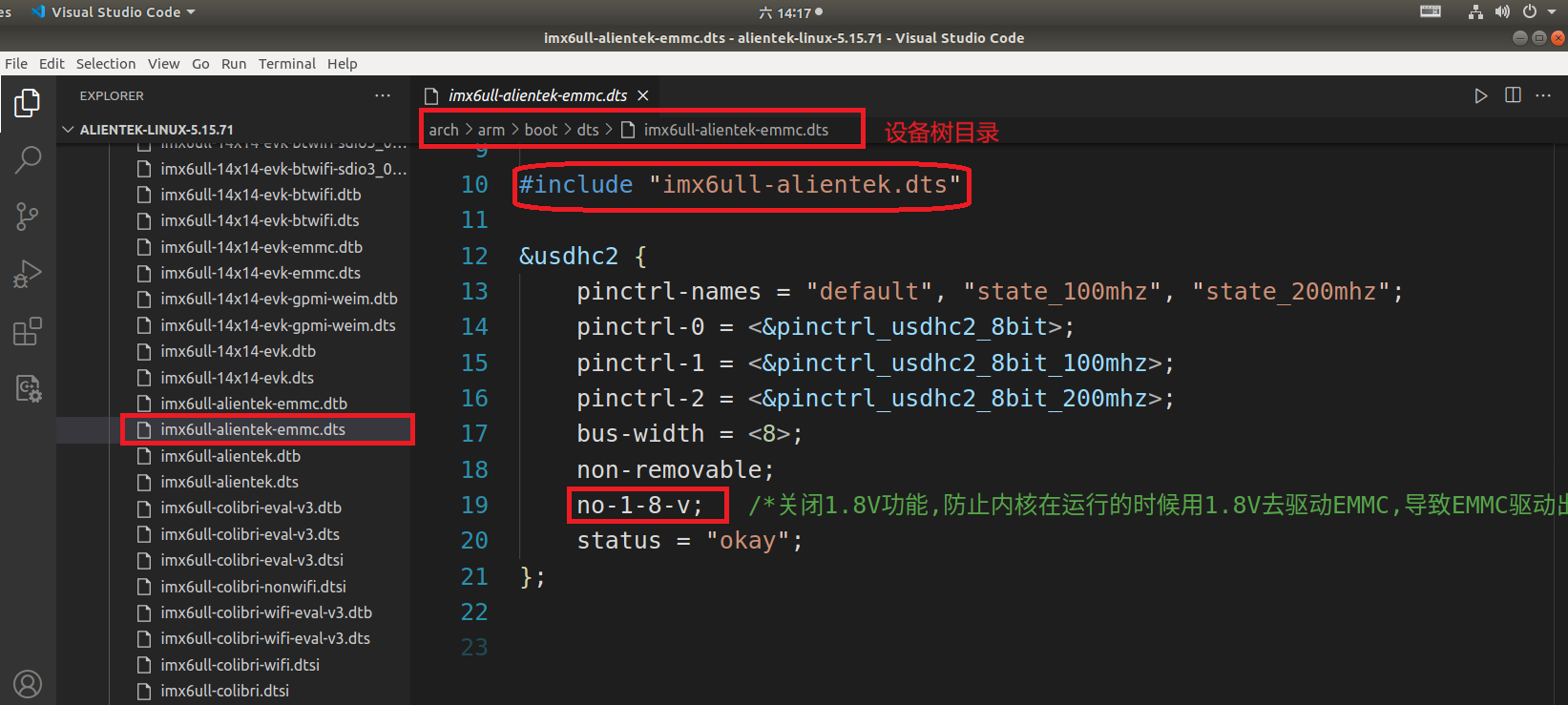Open the Go menu

coord(200,64)
